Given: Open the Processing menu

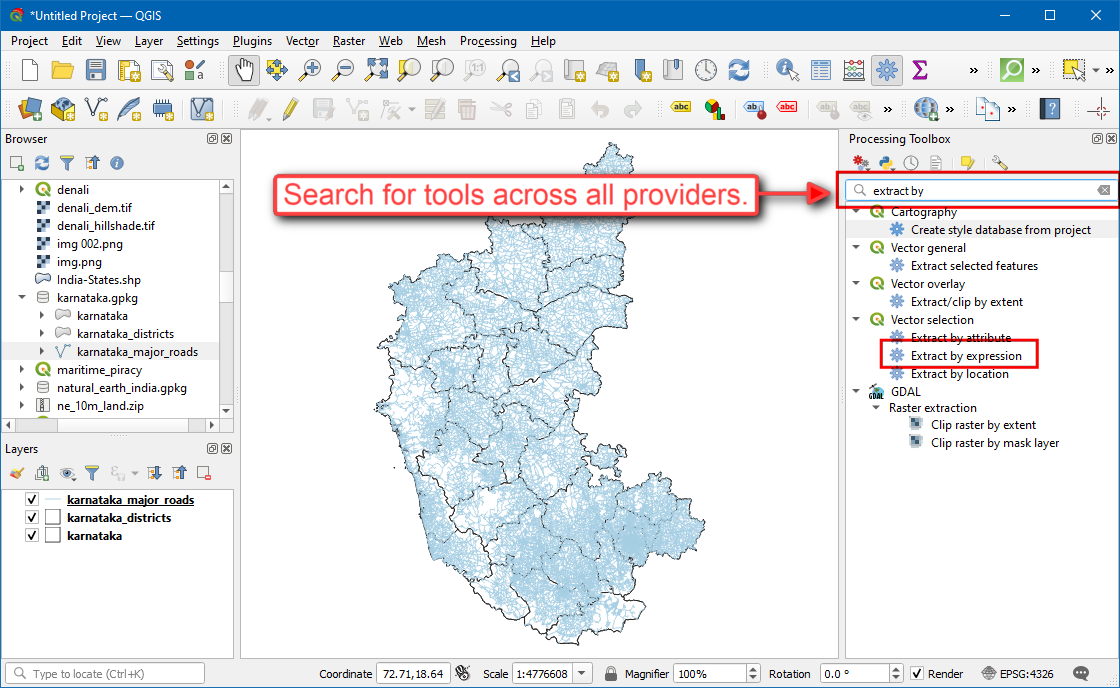Looking at the screenshot, I should (x=488, y=41).
